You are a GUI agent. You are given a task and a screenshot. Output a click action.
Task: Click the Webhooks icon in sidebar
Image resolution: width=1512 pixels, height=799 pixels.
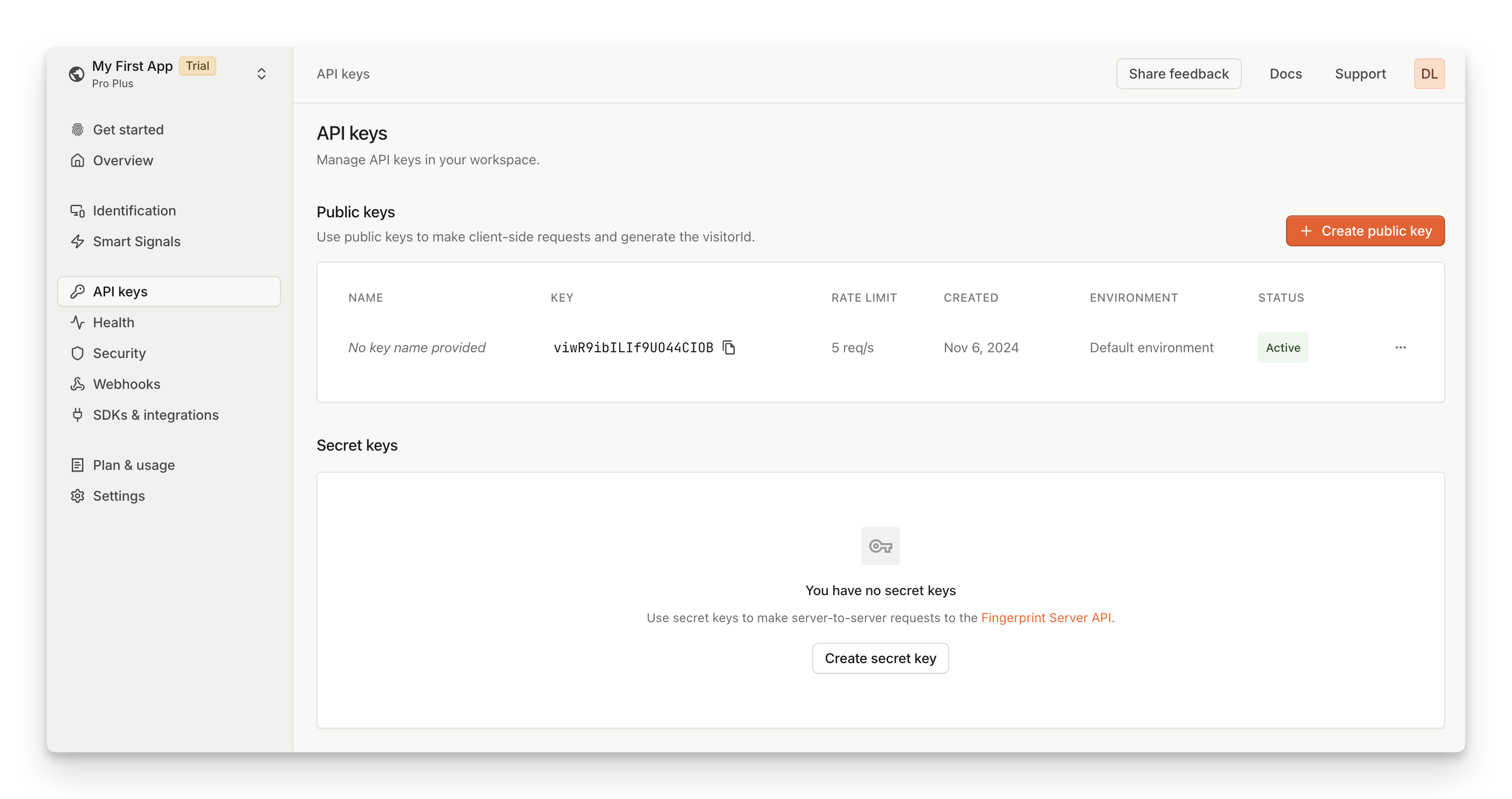tap(78, 384)
